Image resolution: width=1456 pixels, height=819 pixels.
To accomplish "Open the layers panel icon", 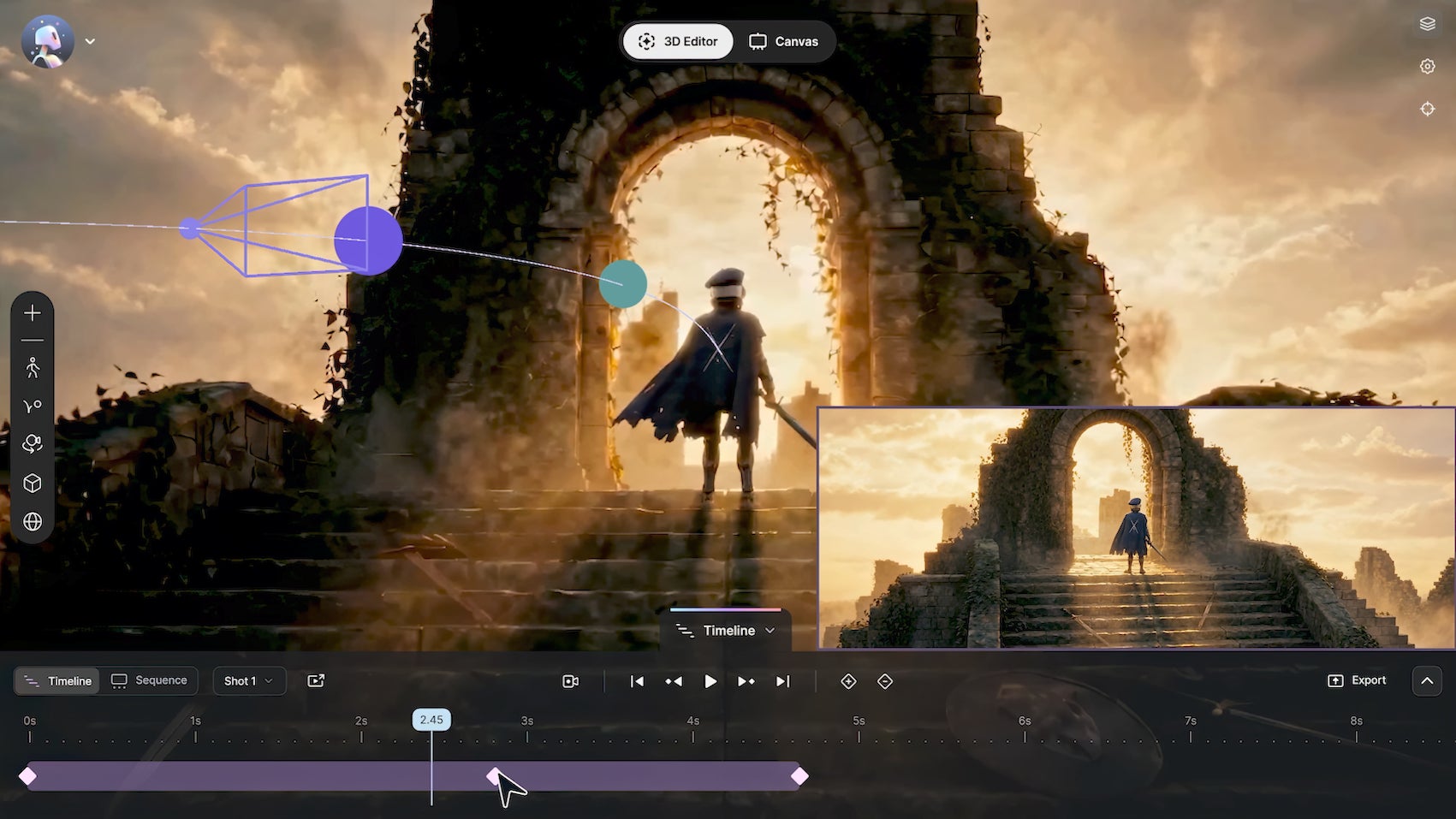I will (x=1427, y=24).
